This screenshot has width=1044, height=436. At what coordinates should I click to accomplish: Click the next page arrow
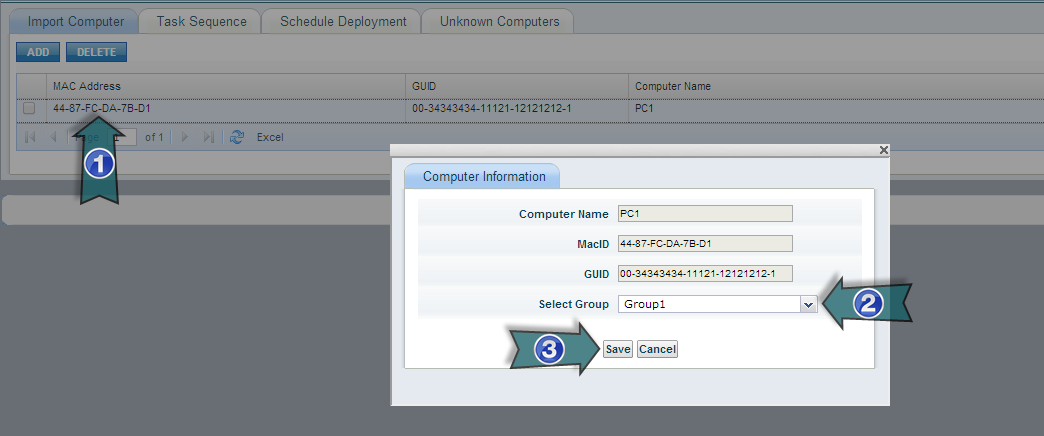click(185, 137)
